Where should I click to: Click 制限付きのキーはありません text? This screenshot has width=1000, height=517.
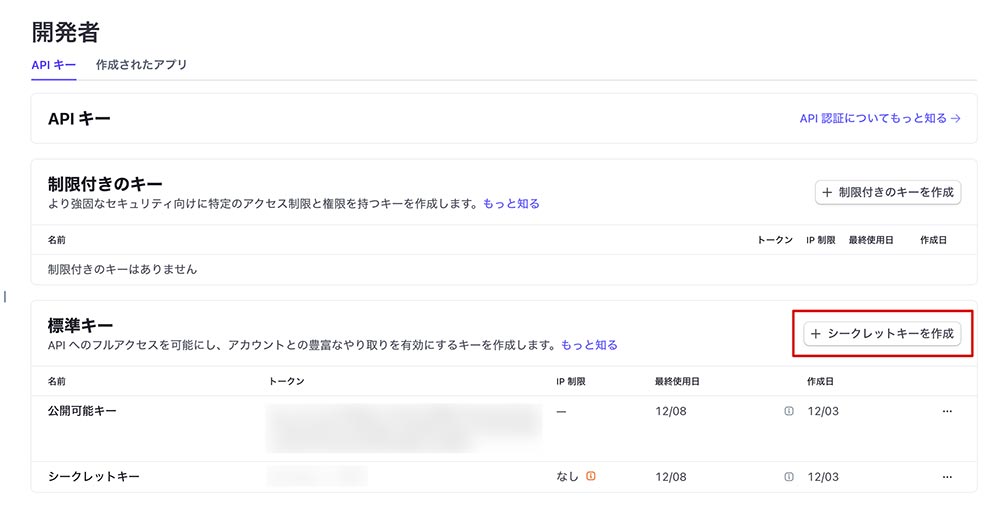coord(122,269)
